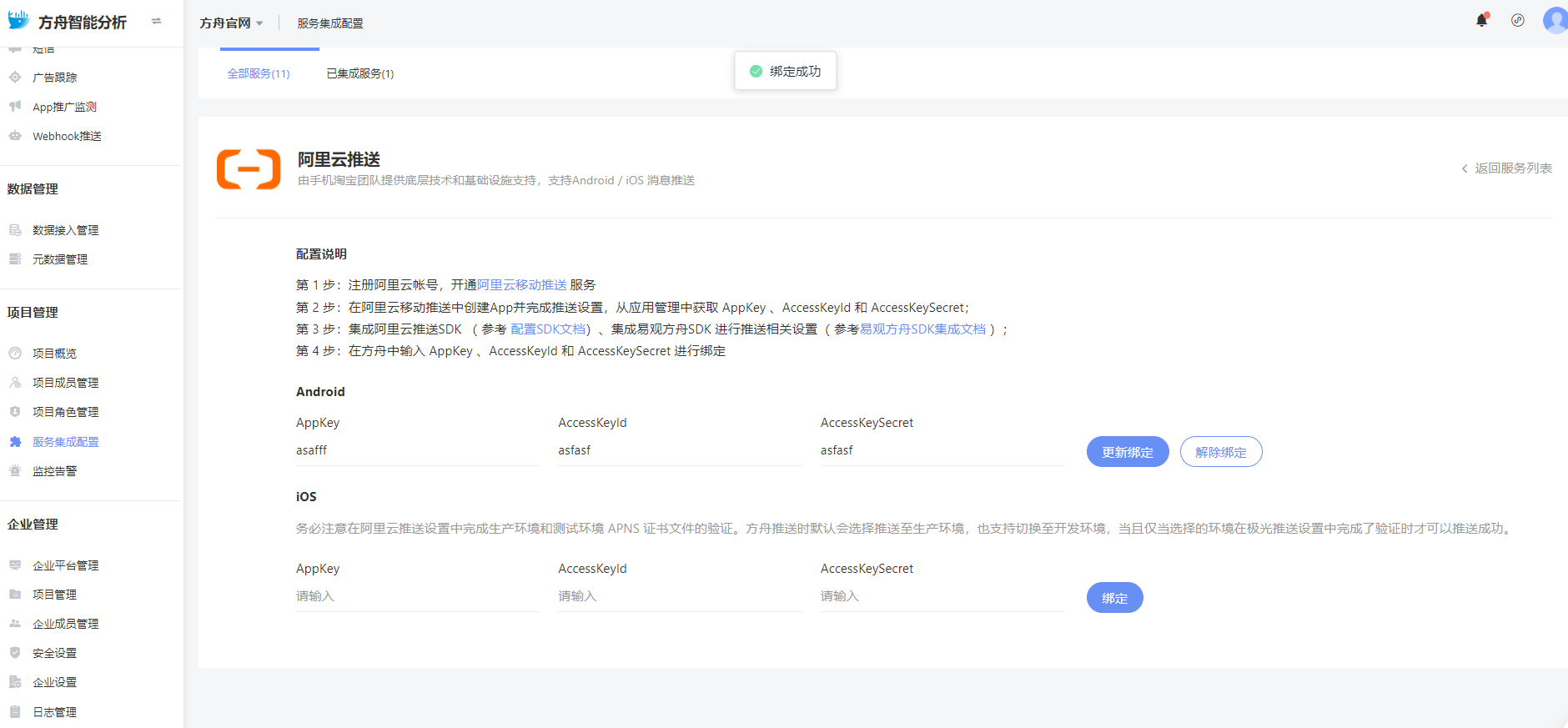Screen dimensions: 1568x728
Task: Click the 项目成员管理 person icon
Action: (x=15, y=383)
